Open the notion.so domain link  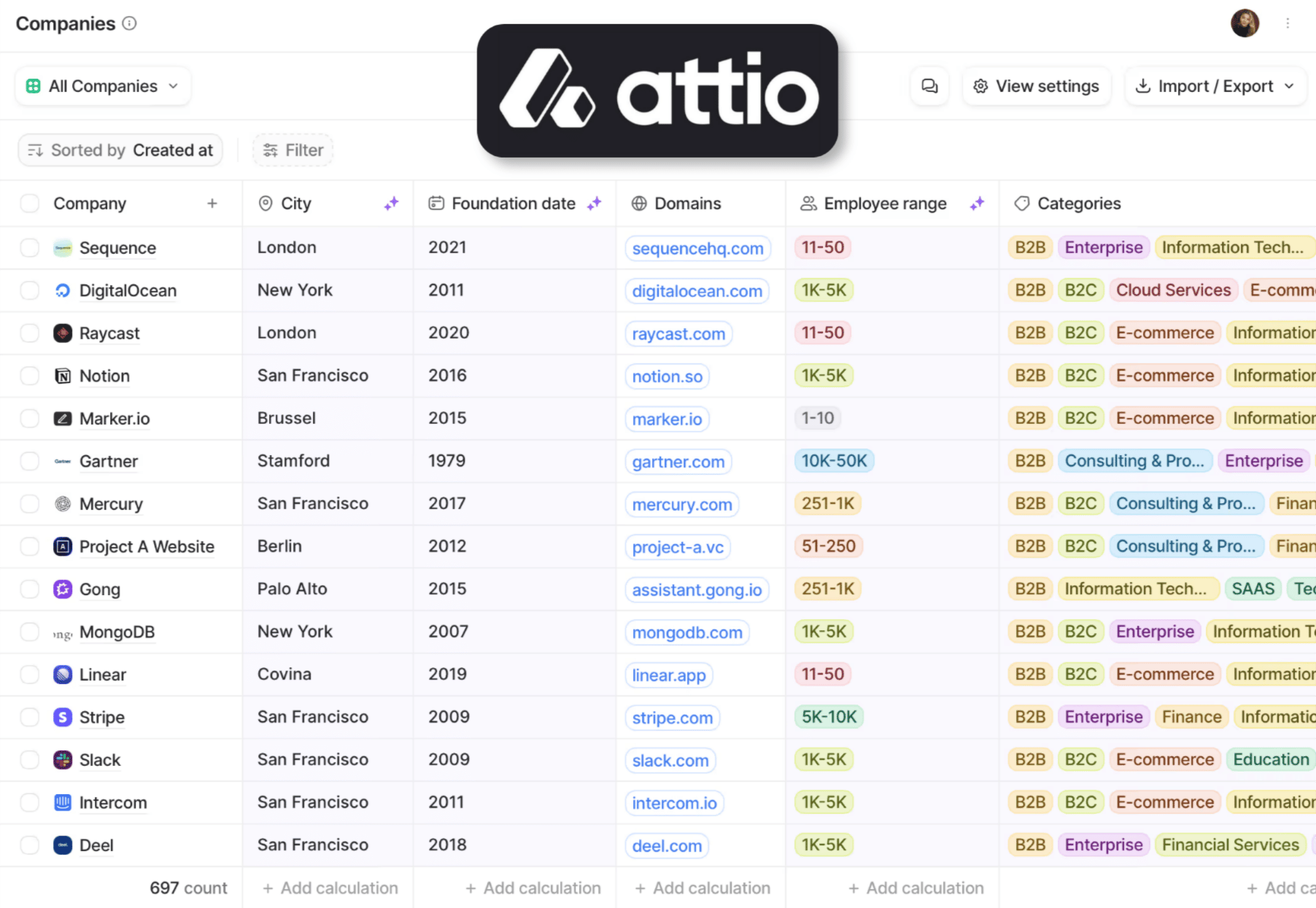pos(667,376)
